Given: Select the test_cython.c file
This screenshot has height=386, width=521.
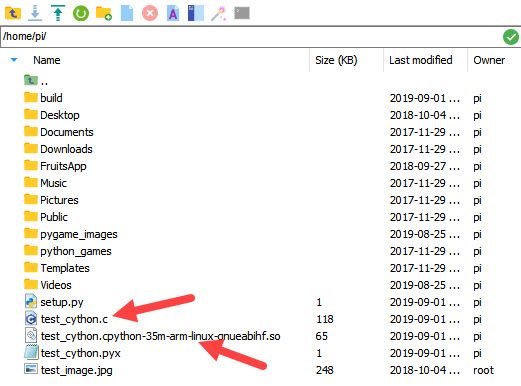Looking at the screenshot, I should click(x=66, y=319).
